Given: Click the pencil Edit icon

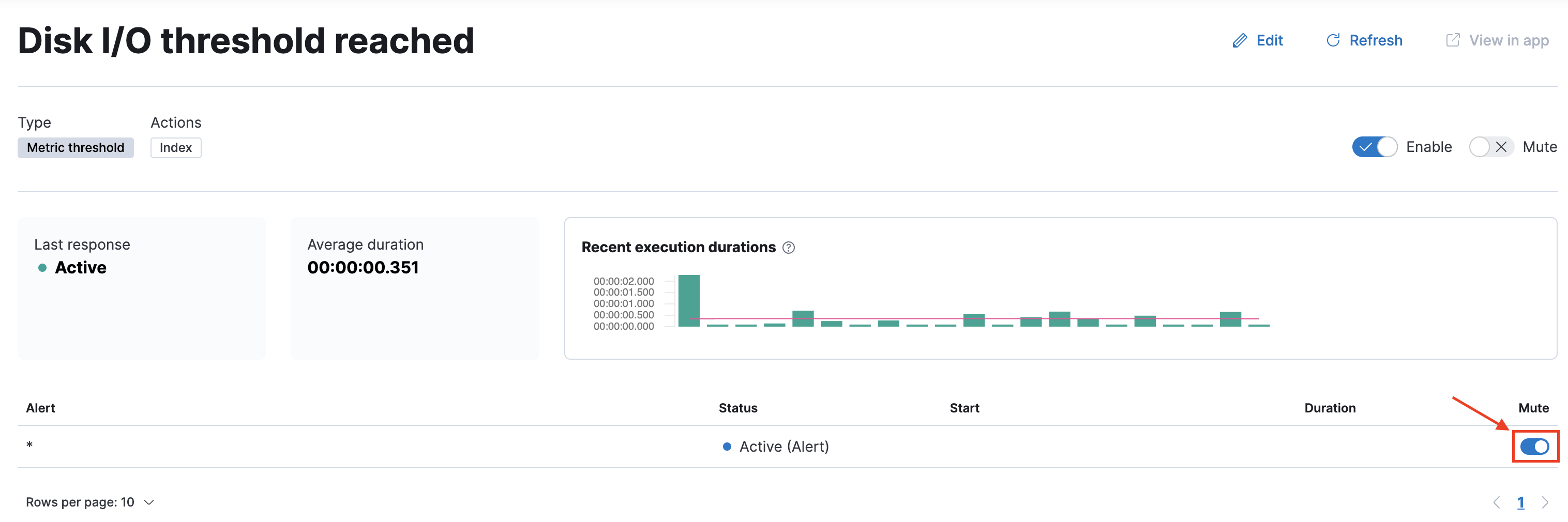Looking at the screenshot, I should pyautogui.click(x=1239, y=41).
